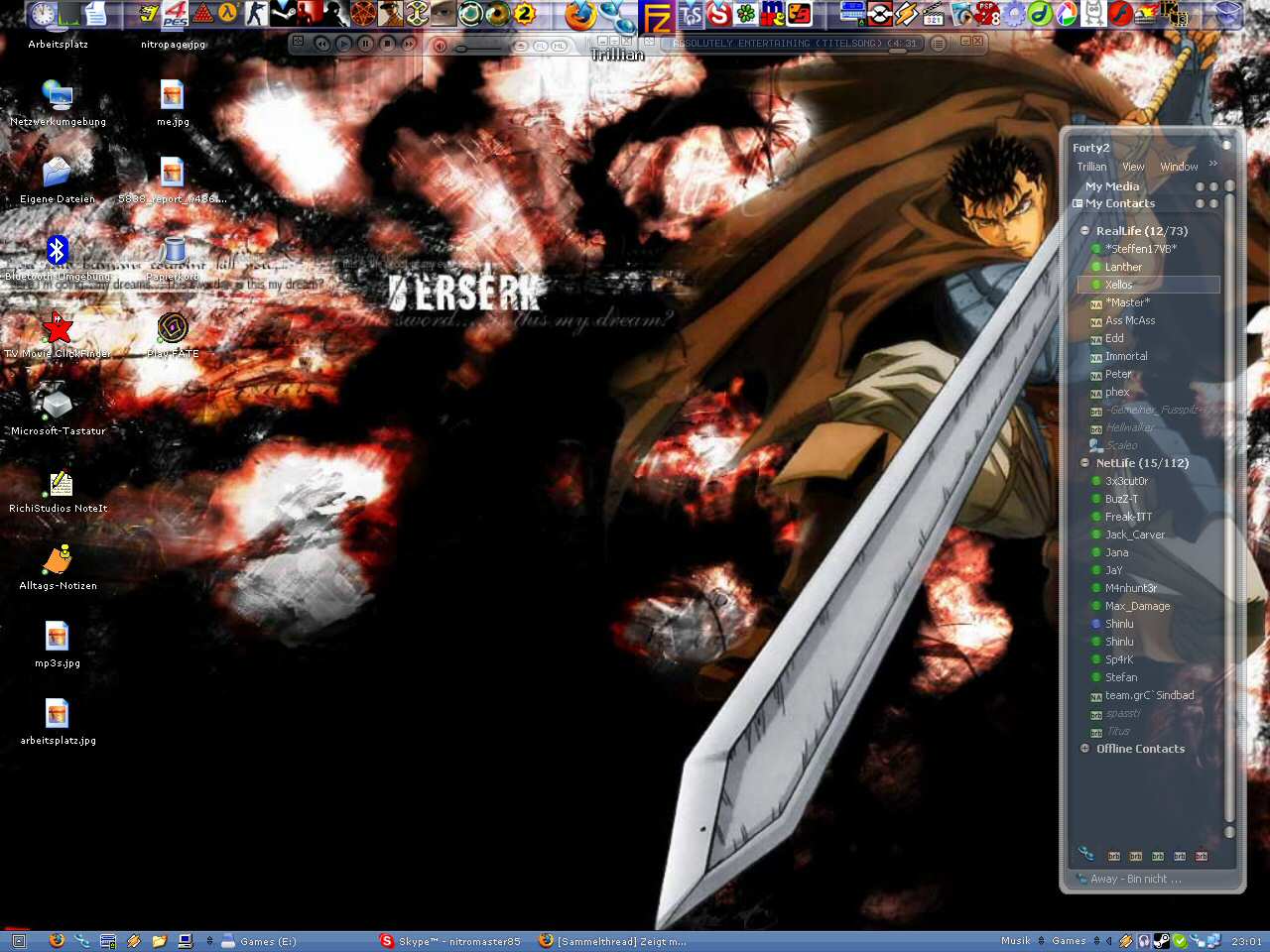
Task: Expand the Games toolbar chevron in taskbar
Action: point(1096,941)
